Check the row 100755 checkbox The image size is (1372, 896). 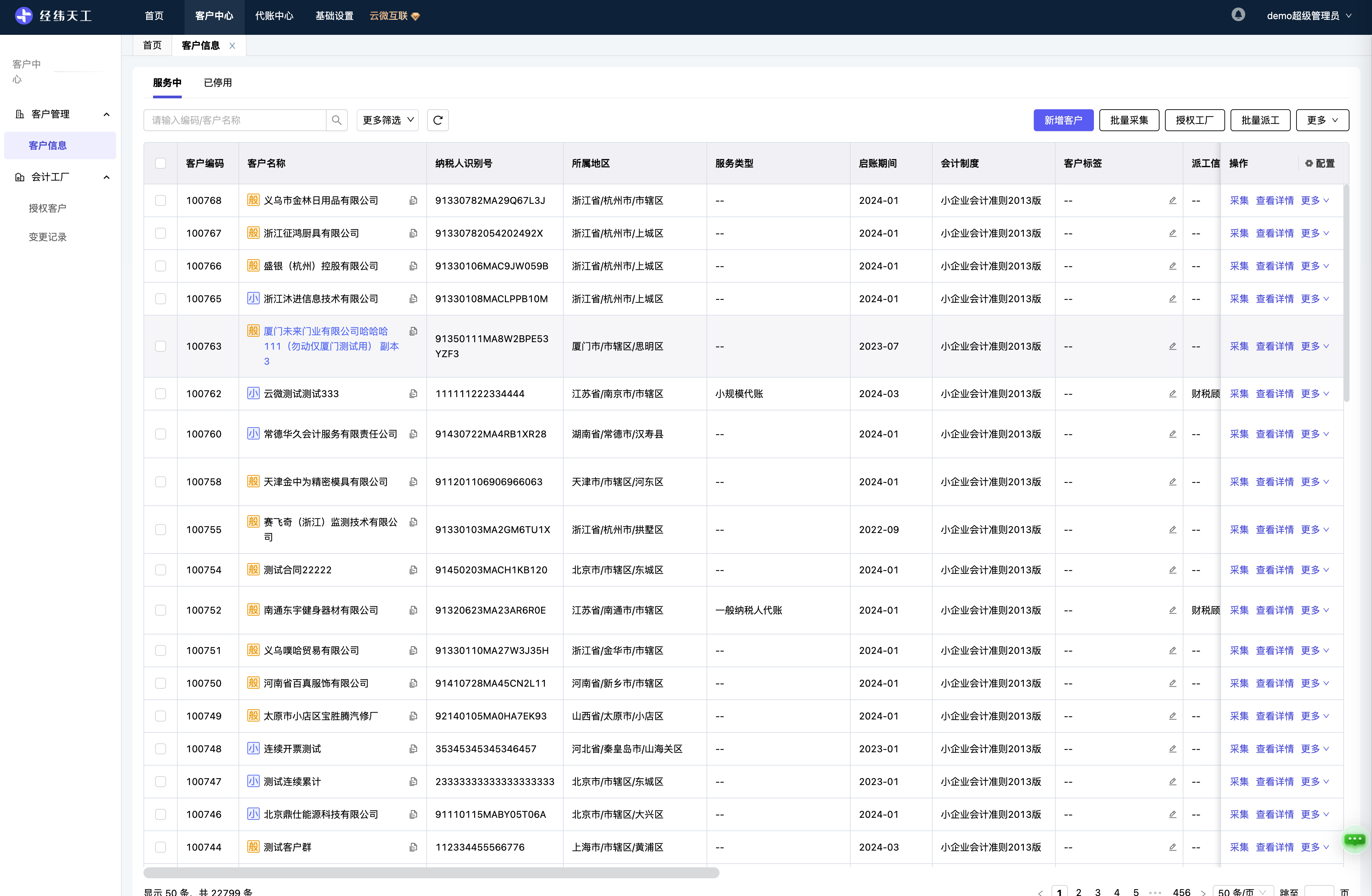160,530
